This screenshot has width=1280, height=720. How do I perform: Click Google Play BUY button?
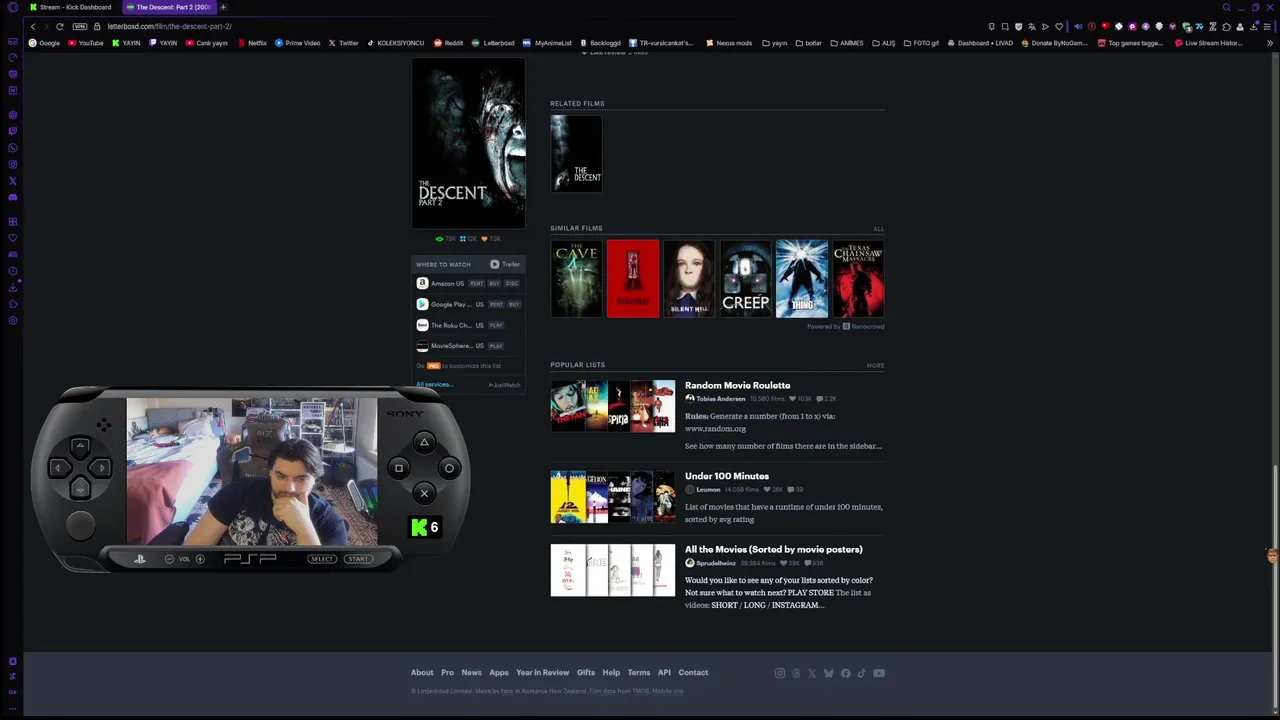(514, 304)
